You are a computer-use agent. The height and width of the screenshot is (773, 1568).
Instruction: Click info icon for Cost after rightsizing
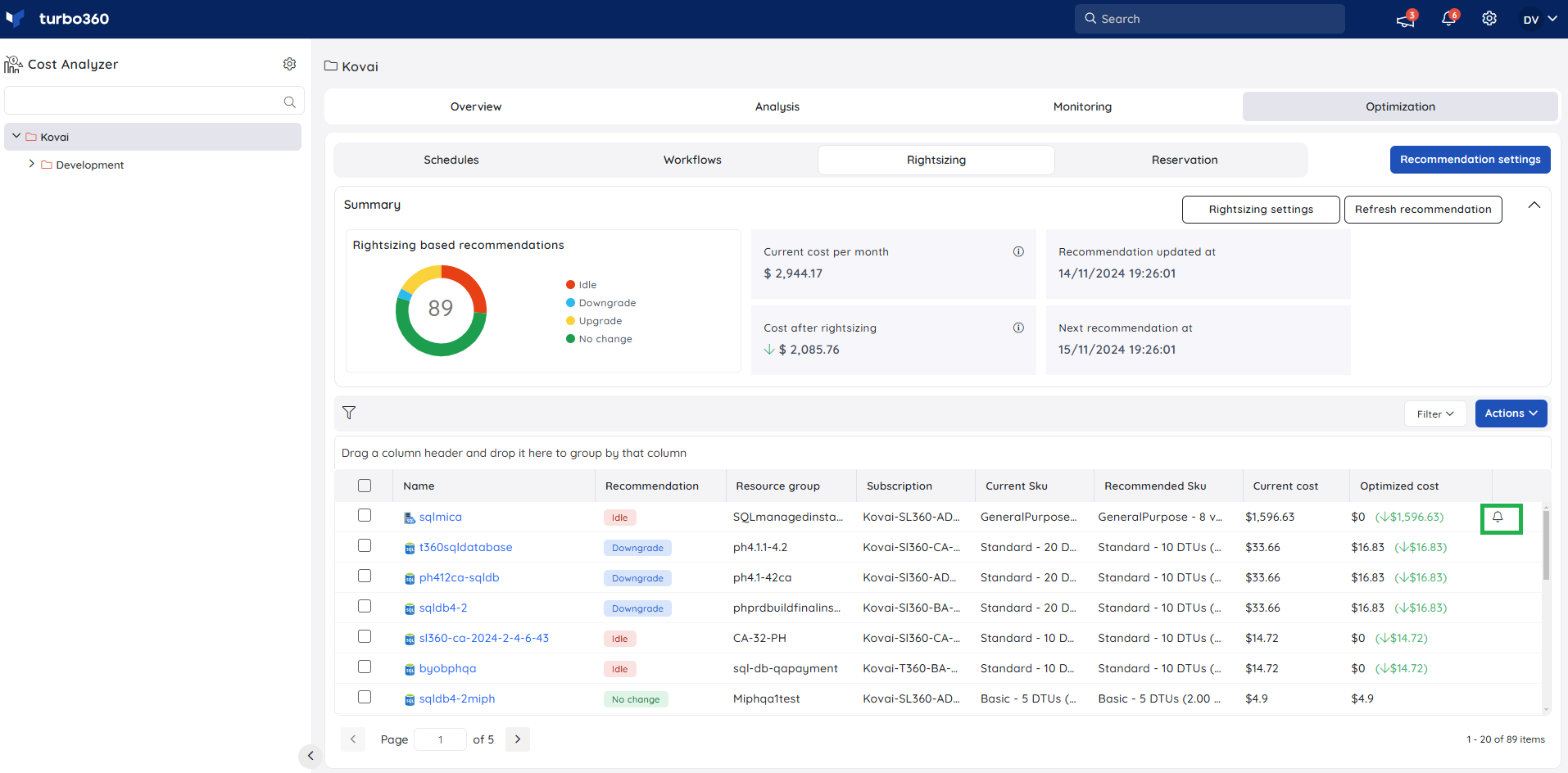click(x=1018, y=328)
